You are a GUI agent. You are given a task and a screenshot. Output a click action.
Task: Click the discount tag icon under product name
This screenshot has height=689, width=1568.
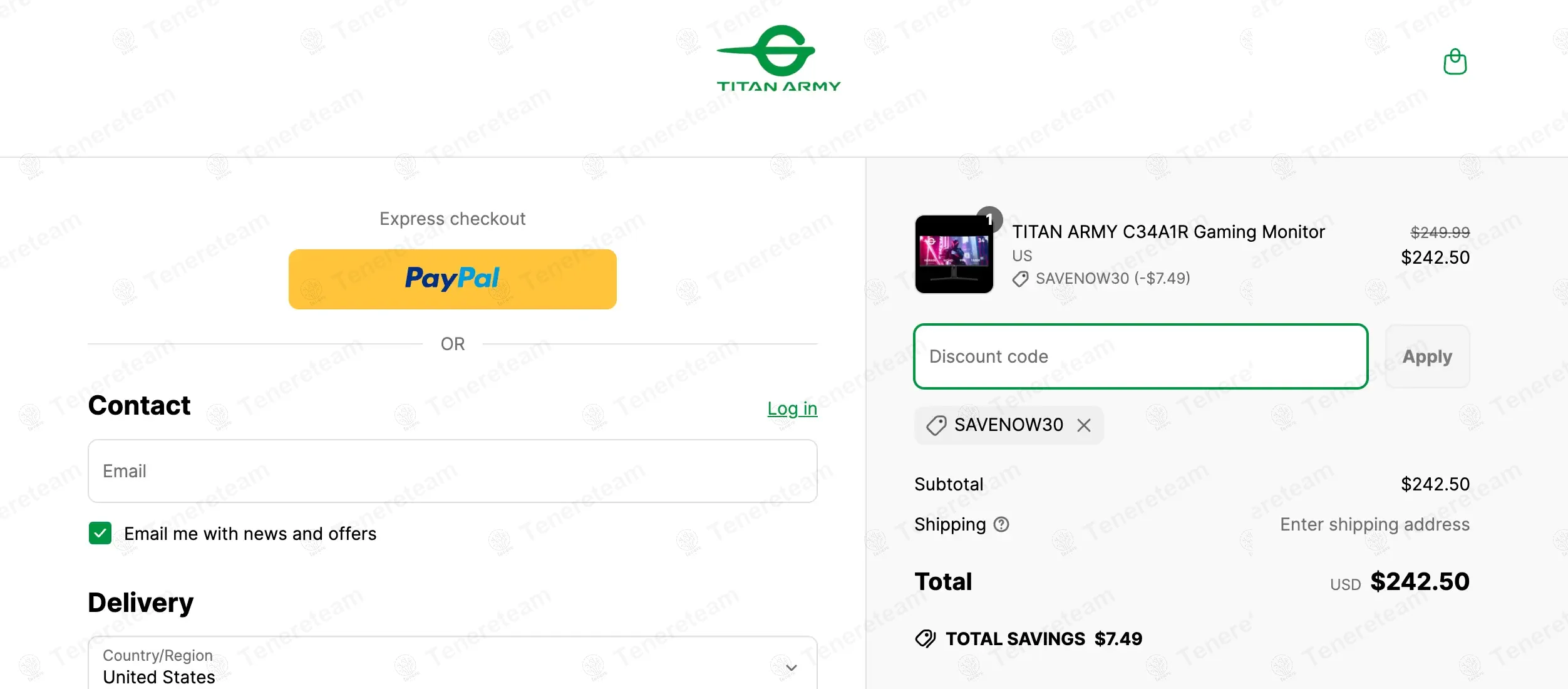click(1020, 279)
